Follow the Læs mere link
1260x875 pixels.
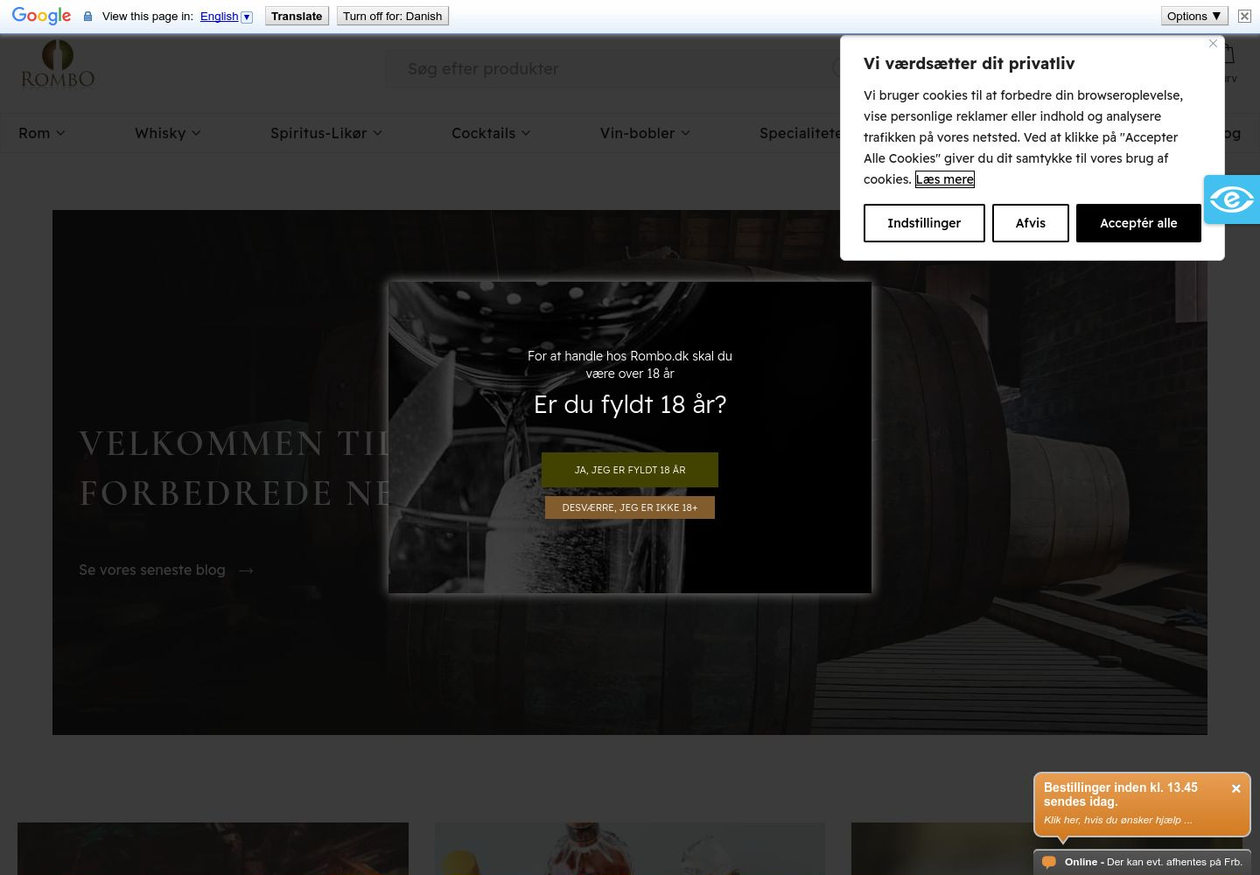[x=944, y=179]
